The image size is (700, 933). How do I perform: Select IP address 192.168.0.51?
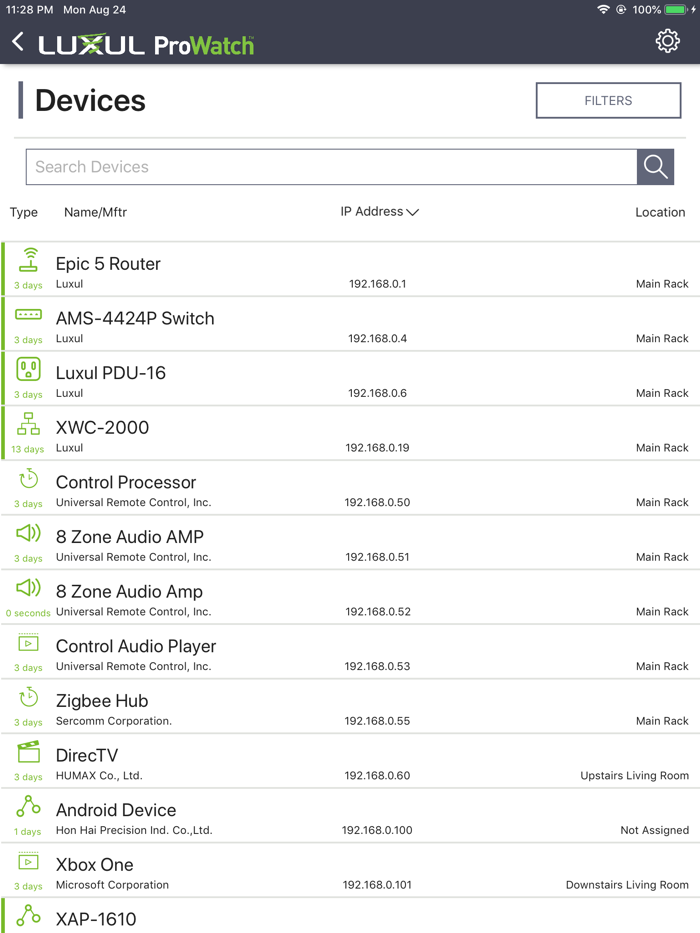(377, 558)
